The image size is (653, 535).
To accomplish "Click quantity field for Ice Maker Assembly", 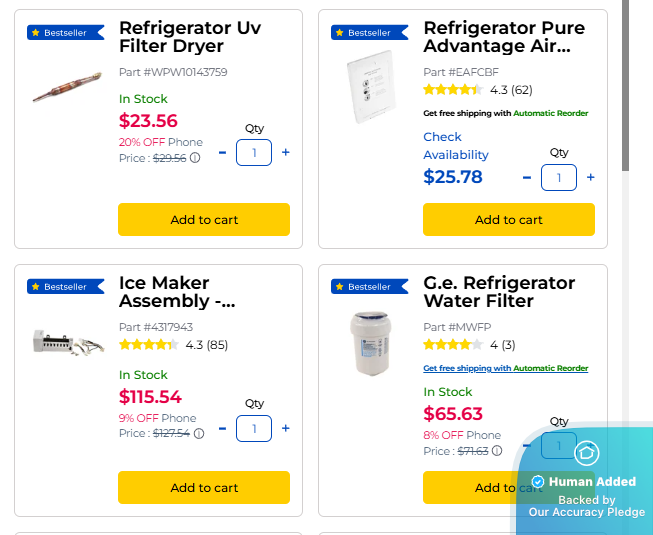I will 254,429.
